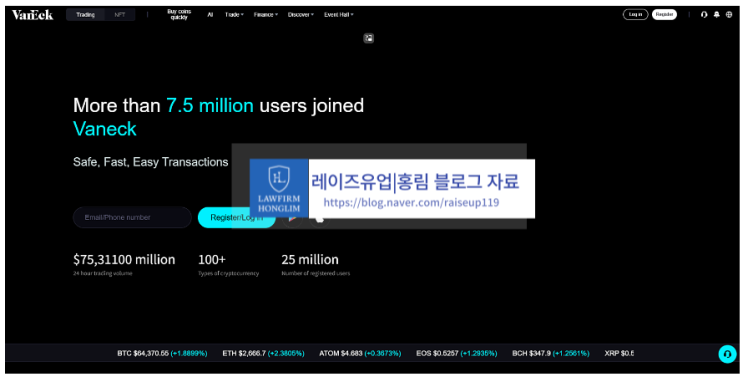Expand the Trade dropdown menu

coord(234,15)
